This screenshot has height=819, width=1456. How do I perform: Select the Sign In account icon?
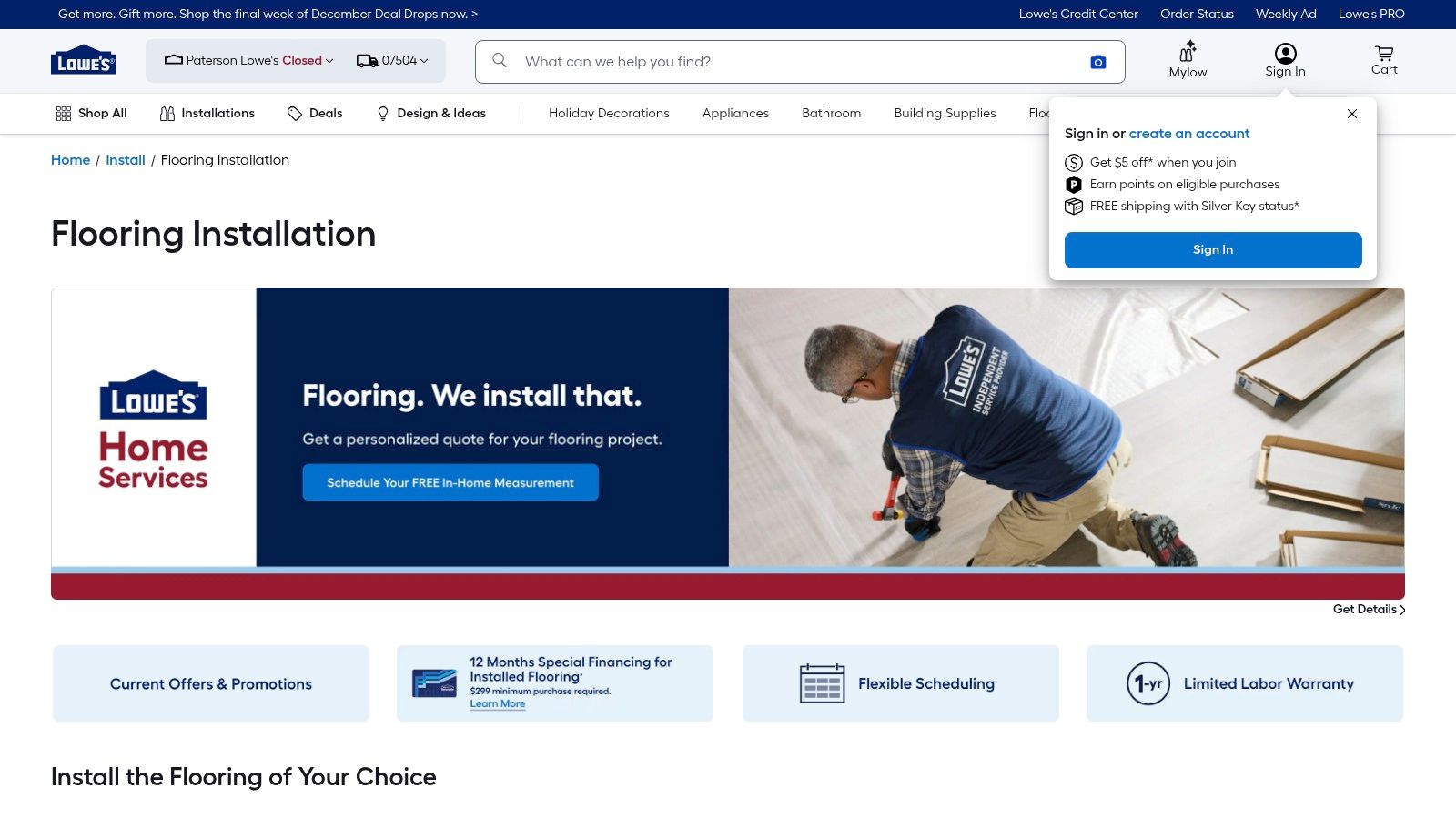(x=1285, y=52)
